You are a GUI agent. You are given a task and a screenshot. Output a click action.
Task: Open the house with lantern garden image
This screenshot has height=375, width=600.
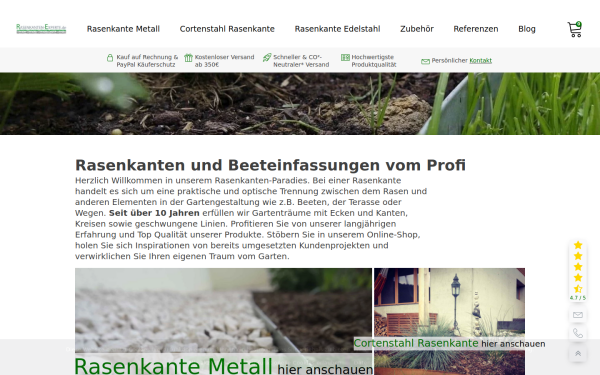coord(450,302)
